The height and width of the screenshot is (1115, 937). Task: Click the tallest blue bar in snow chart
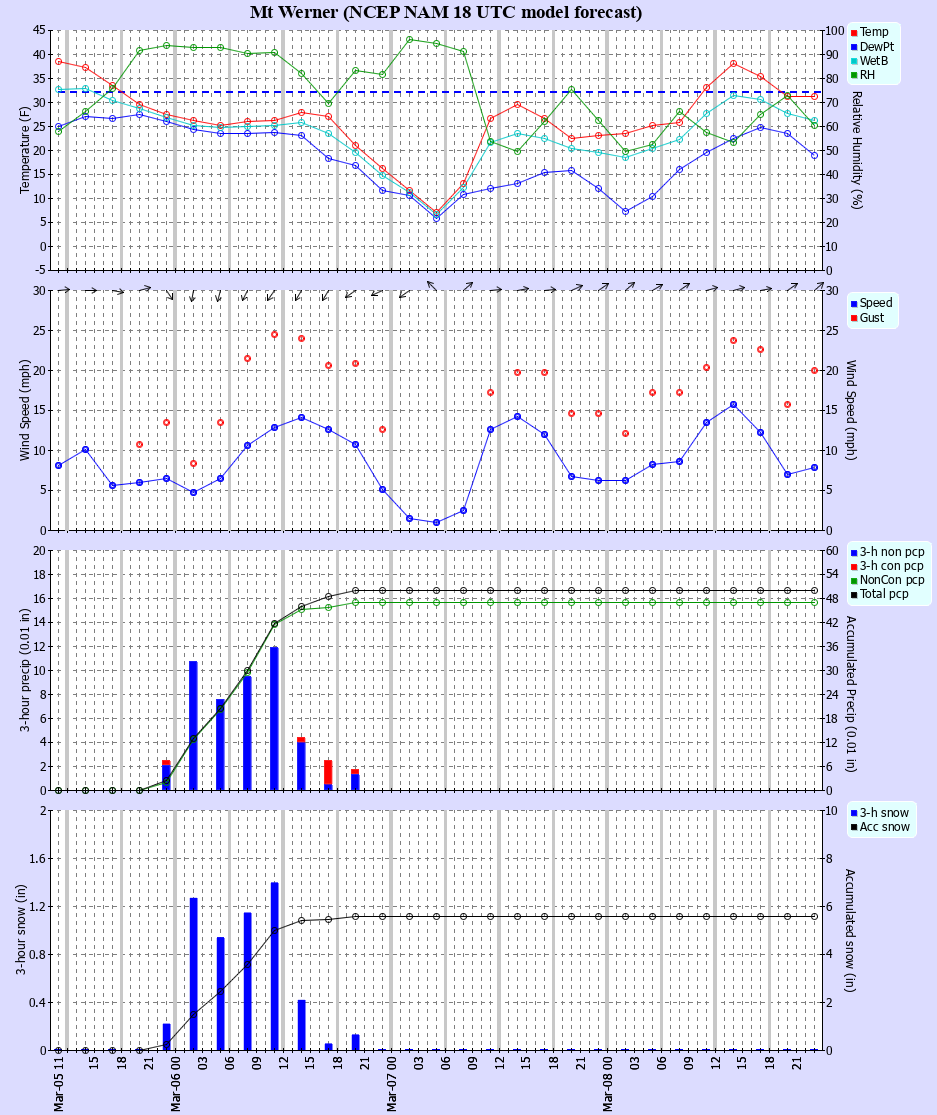[x=274, y=966]
